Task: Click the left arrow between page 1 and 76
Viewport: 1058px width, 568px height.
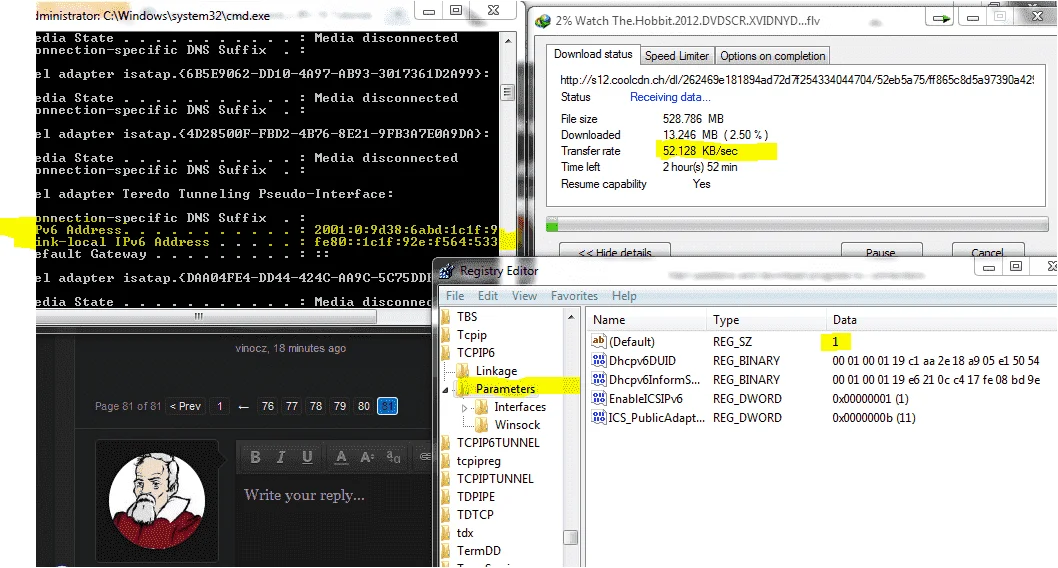Action: point(244,407)
